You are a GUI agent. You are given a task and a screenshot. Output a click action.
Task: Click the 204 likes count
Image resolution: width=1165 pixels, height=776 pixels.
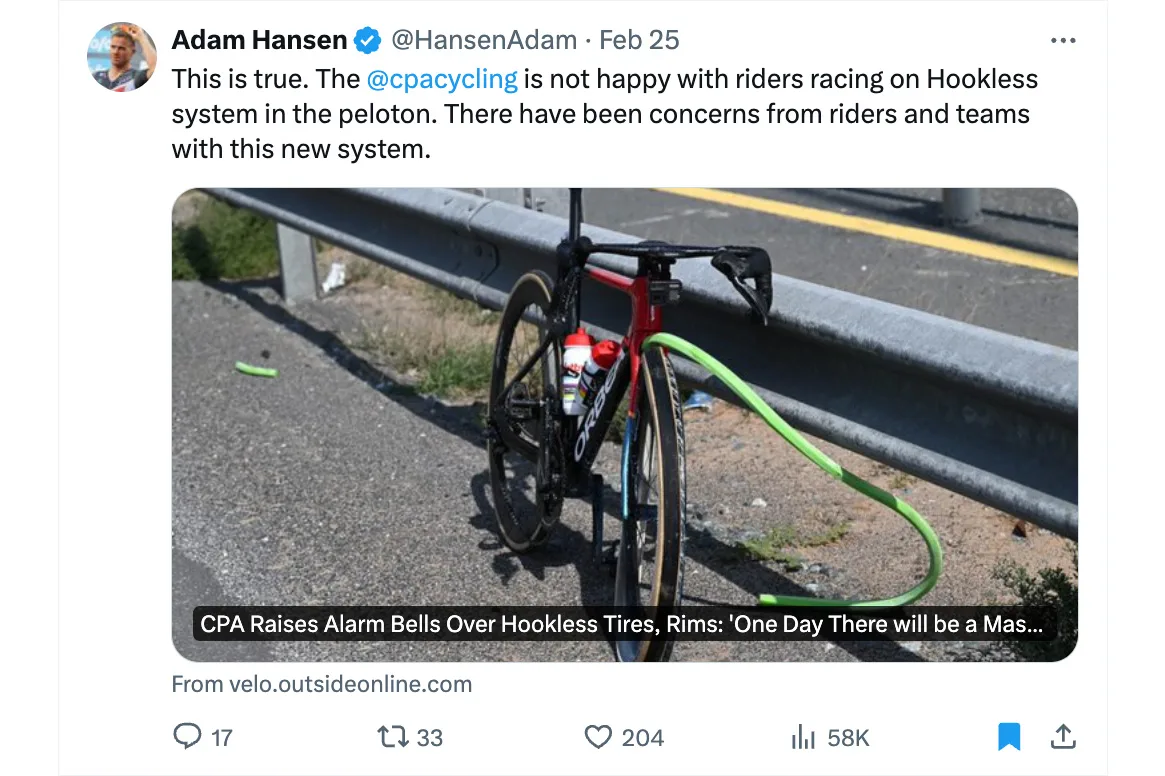pos(642,738)
